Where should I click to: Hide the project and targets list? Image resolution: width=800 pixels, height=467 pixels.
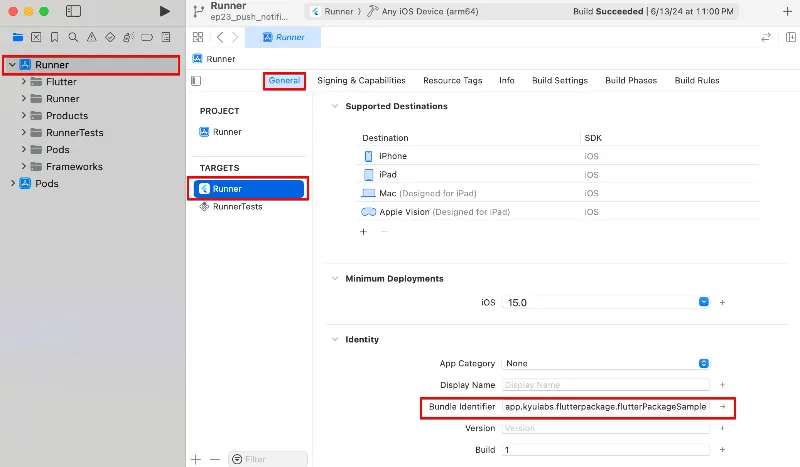click(196, 81)
